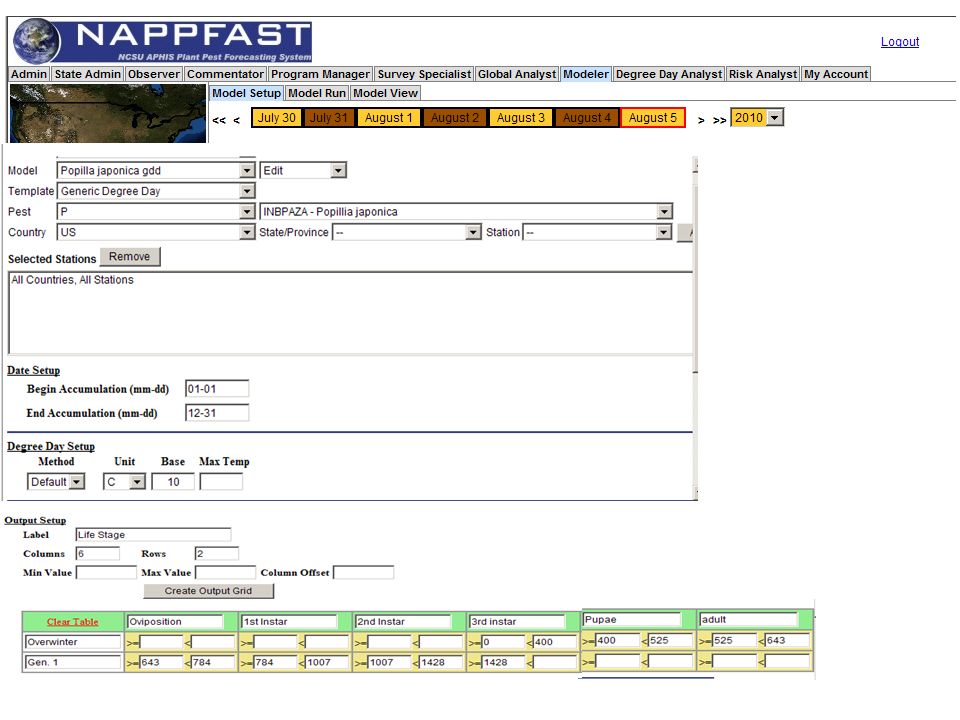Open the Global Analyst tab
This screenshot has width=960, height=720.
517,74
